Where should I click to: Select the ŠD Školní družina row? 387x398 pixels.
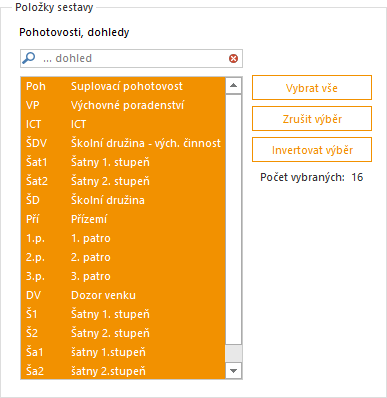[x=123, y=200]
